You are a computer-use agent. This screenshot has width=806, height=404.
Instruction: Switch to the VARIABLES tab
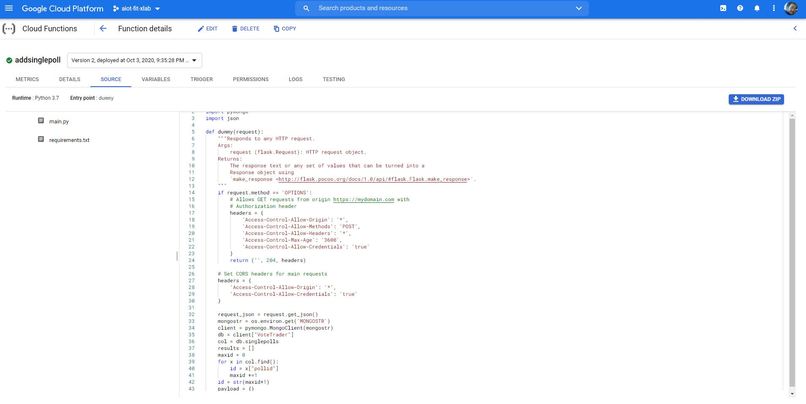point(156,79)
